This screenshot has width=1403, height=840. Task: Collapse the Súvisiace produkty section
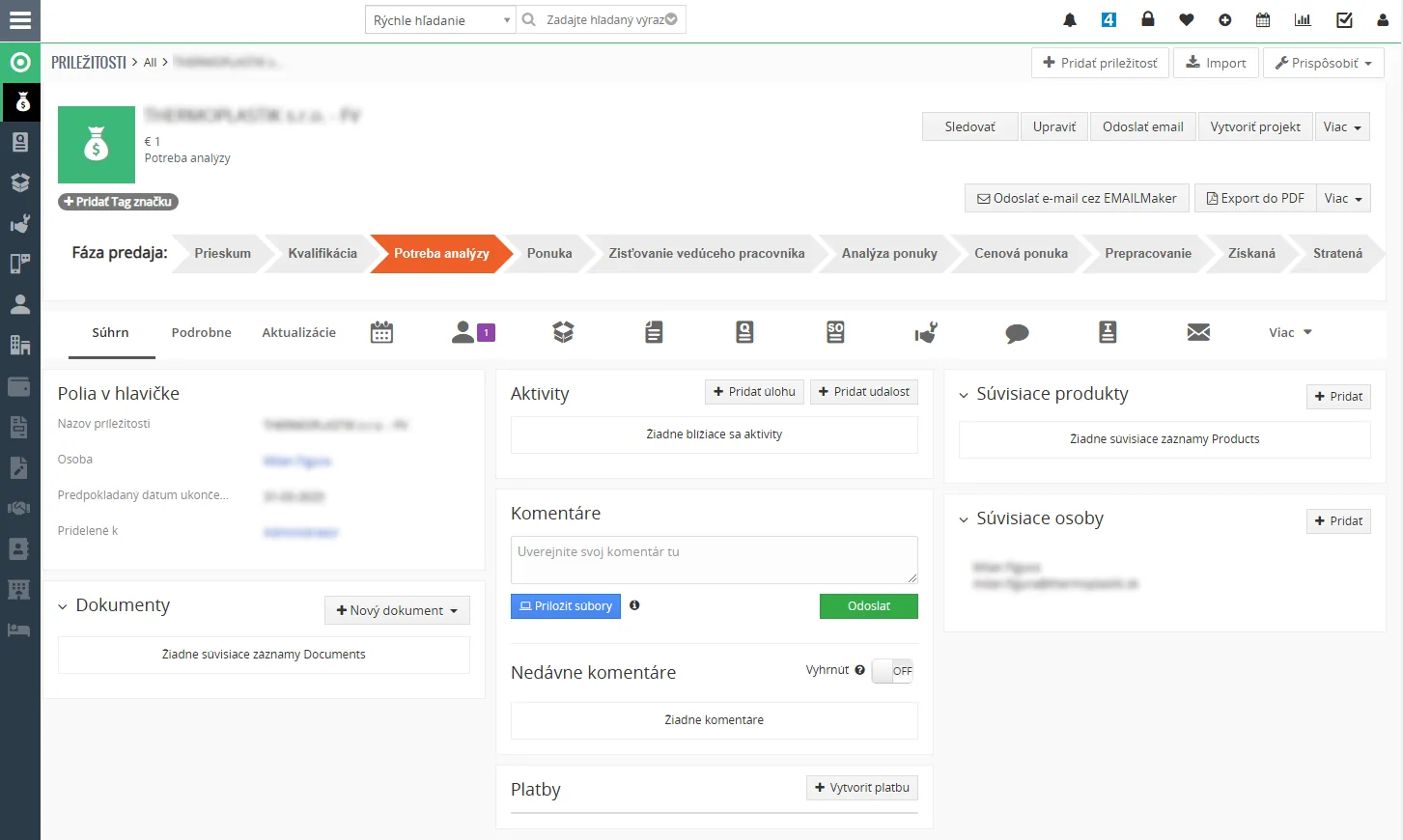(964, 395)
